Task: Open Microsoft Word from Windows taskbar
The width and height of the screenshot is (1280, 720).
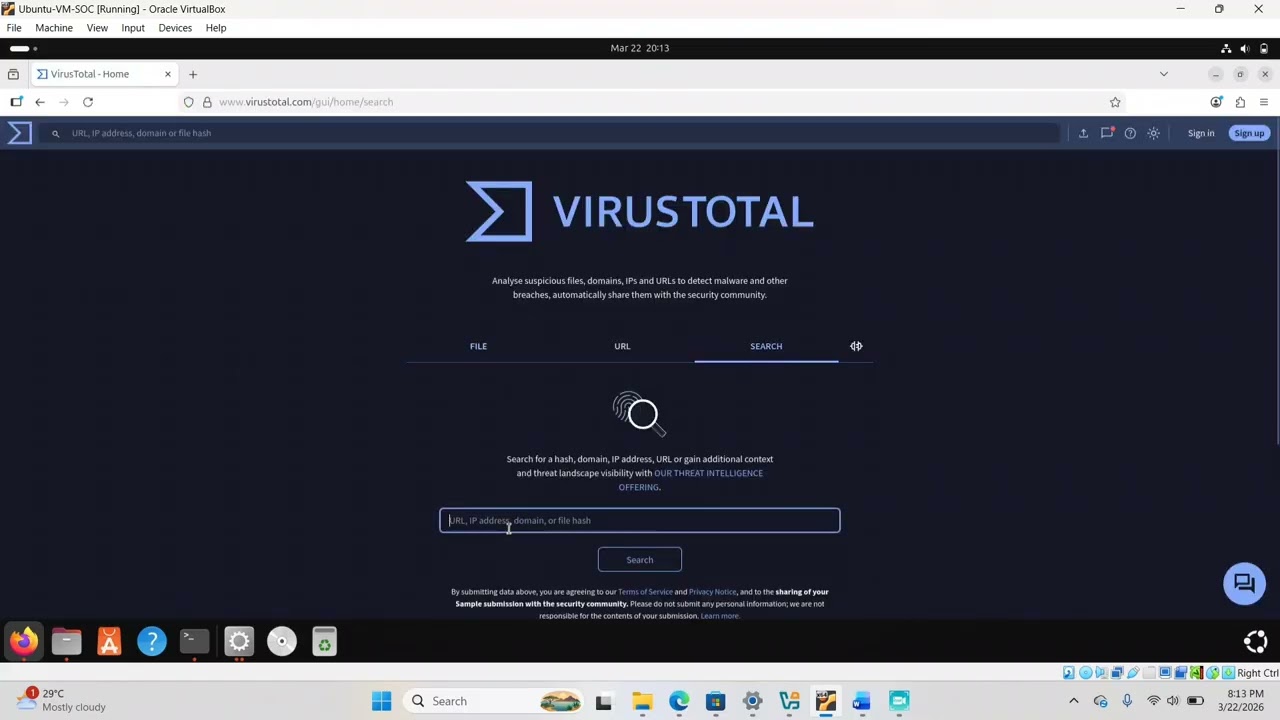Action: tap(862, 702)
